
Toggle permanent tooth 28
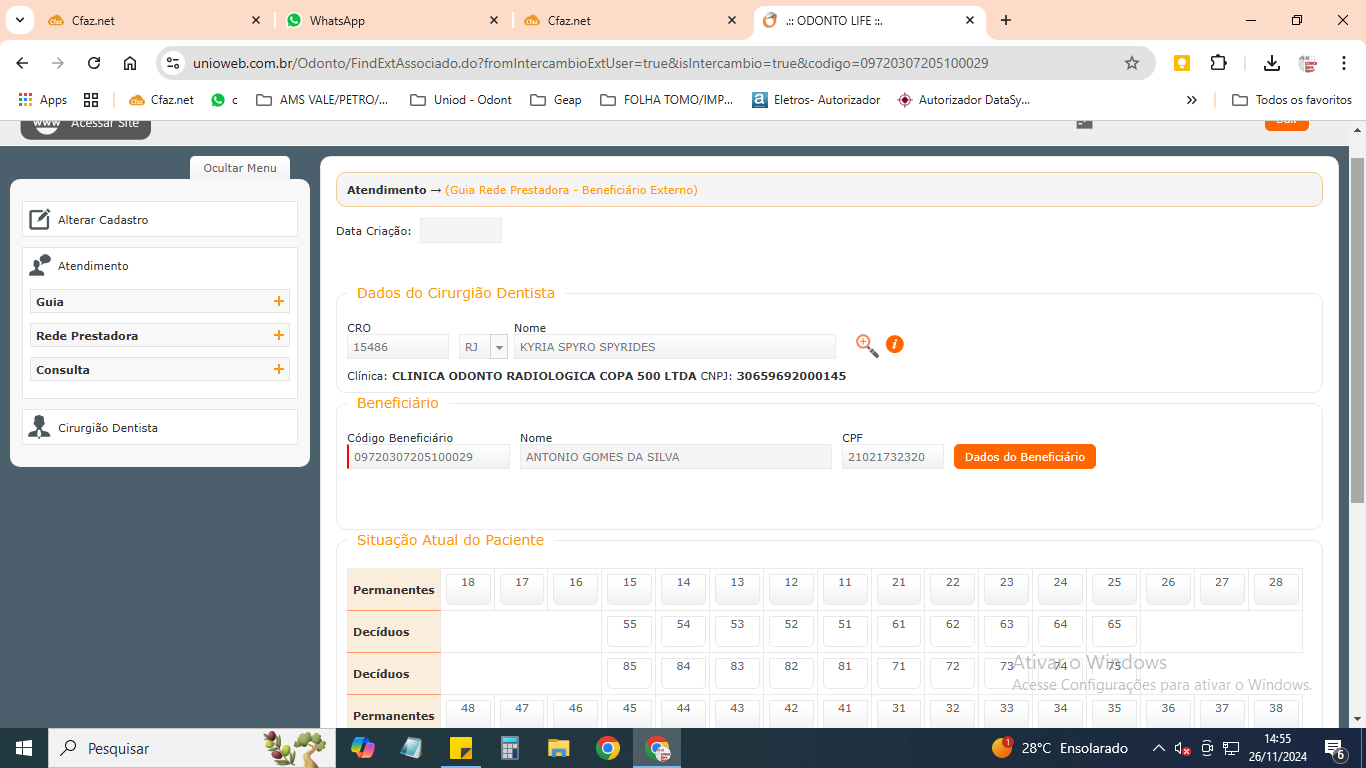click(1276, 589)
